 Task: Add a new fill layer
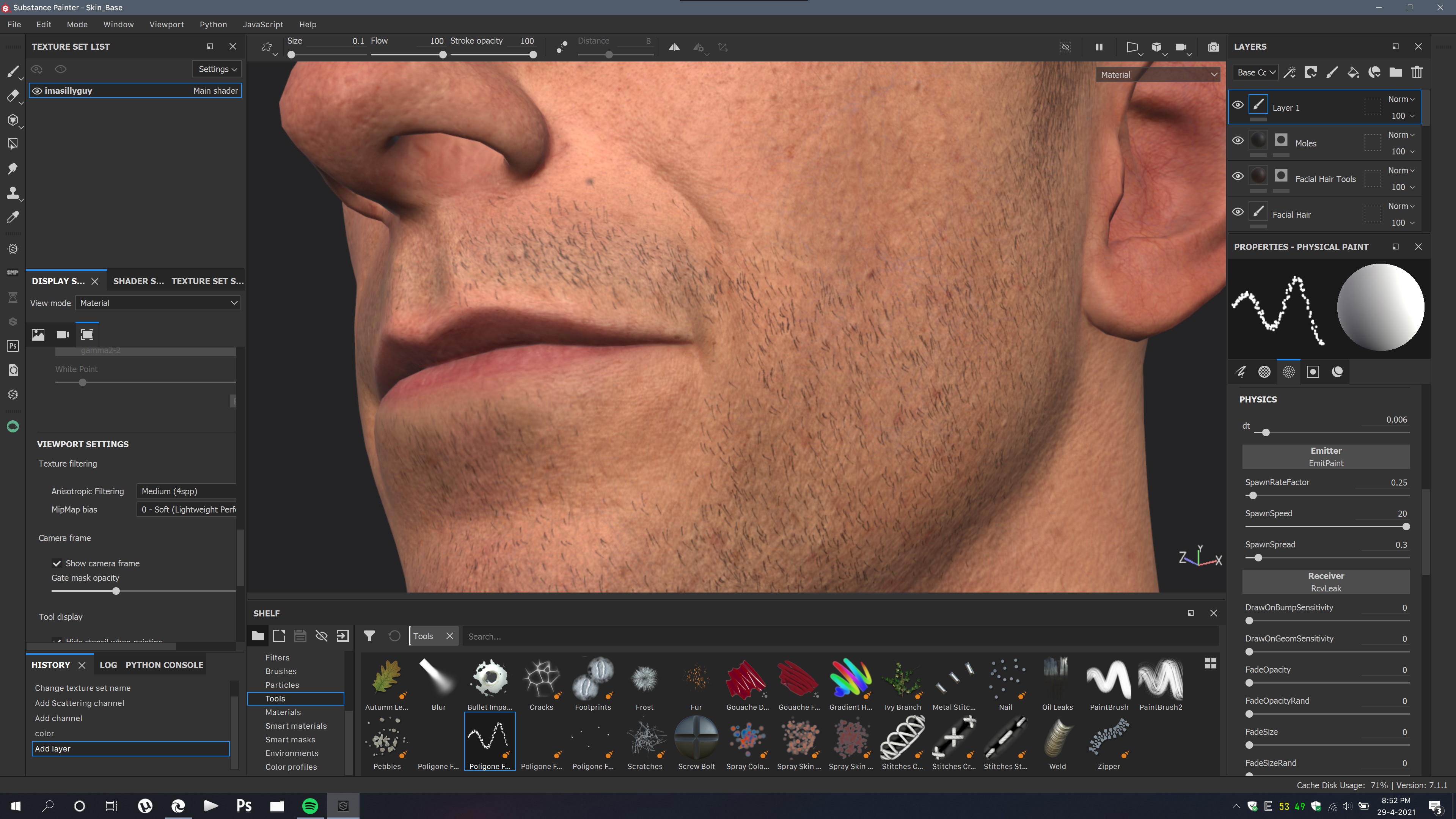[1353, 72]
